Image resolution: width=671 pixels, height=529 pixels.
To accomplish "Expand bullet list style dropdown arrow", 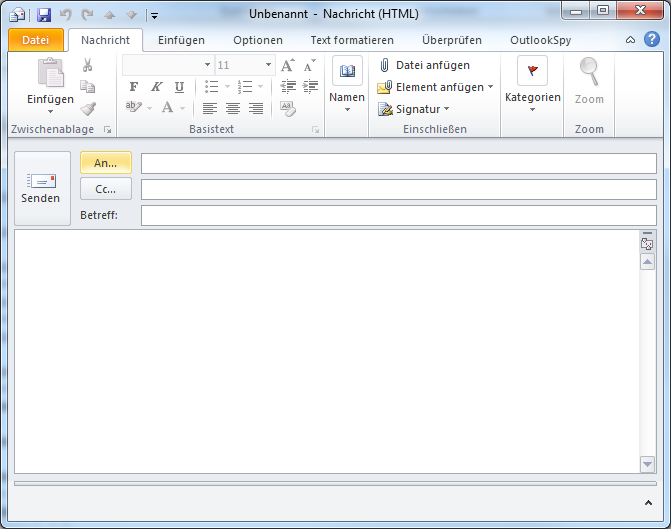I will point(227,87).
